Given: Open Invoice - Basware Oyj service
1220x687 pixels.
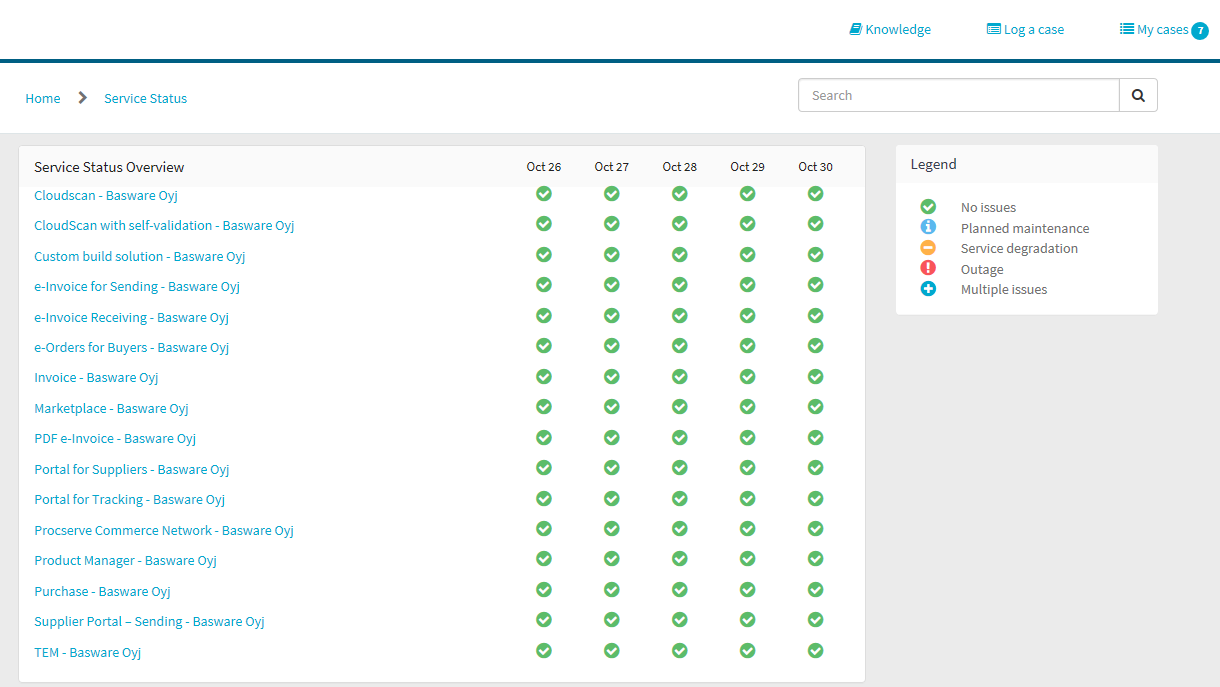Looking at the screenshot, I should click(x=96, y=377).
